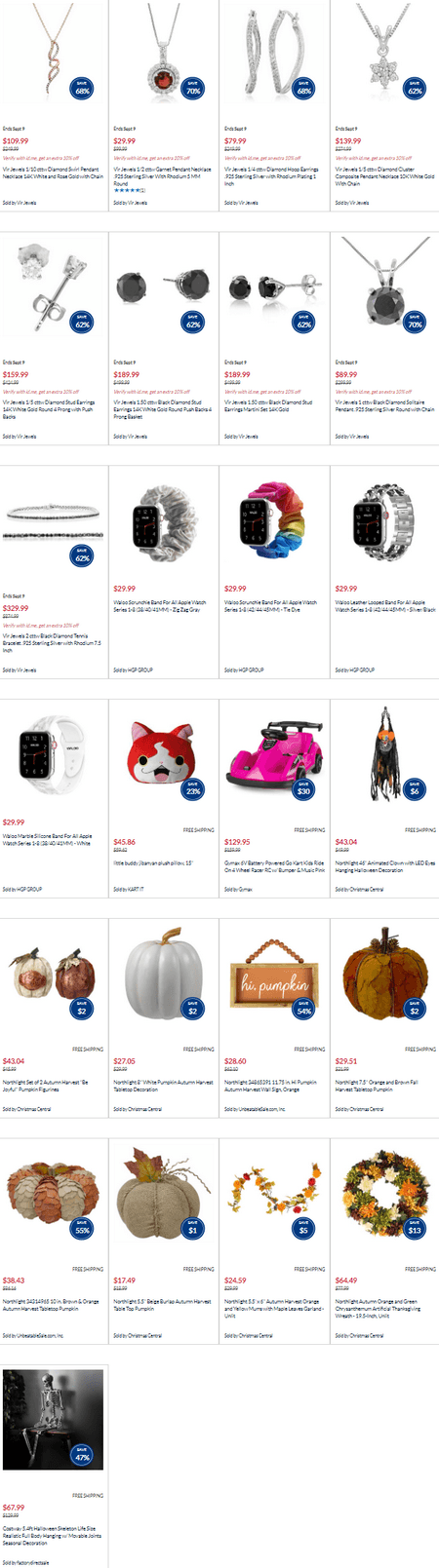Click the $89.99 price on black diamond solitaire pendant
This screenshot has width=439, height=1568.
[x=346, y=375]
